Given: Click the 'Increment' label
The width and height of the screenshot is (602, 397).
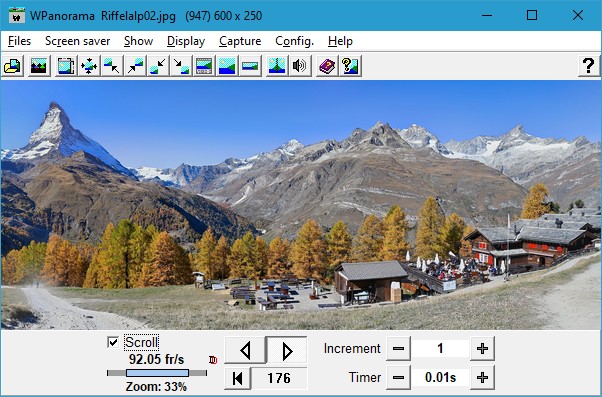Looking at the screenshot, I should [x=352, y=348].
